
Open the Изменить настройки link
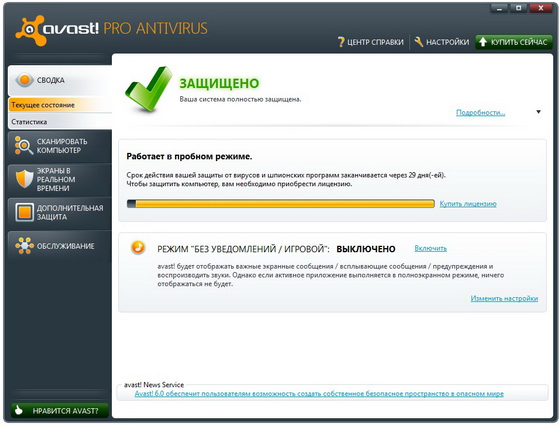(504, 298)
